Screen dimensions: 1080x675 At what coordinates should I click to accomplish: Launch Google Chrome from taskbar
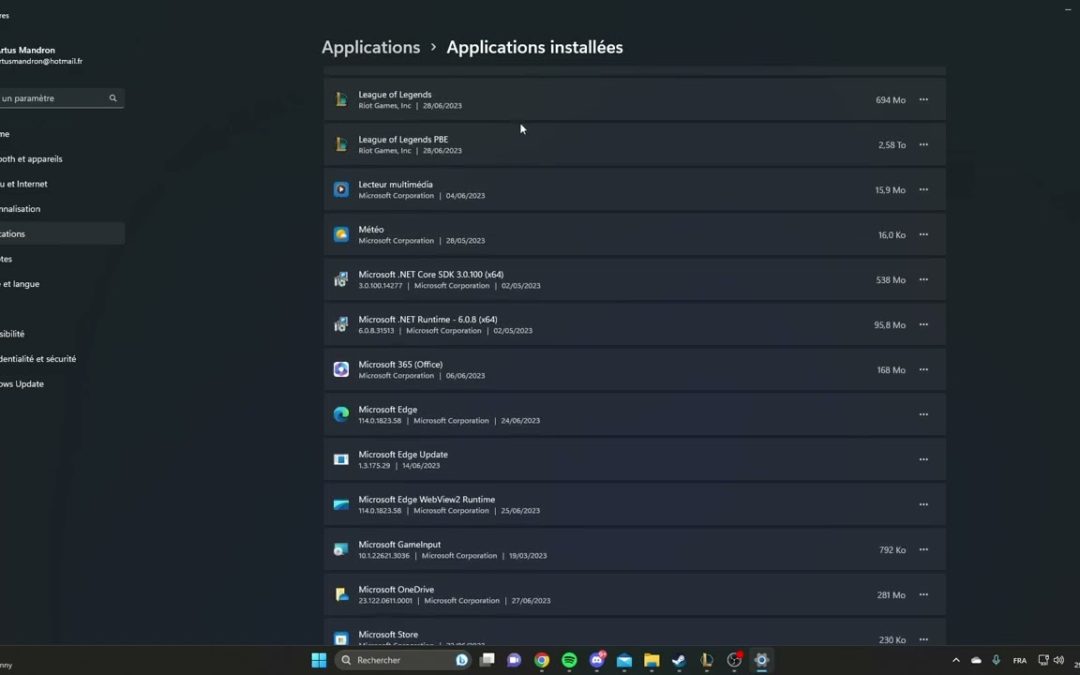click(x=542, y=660)
